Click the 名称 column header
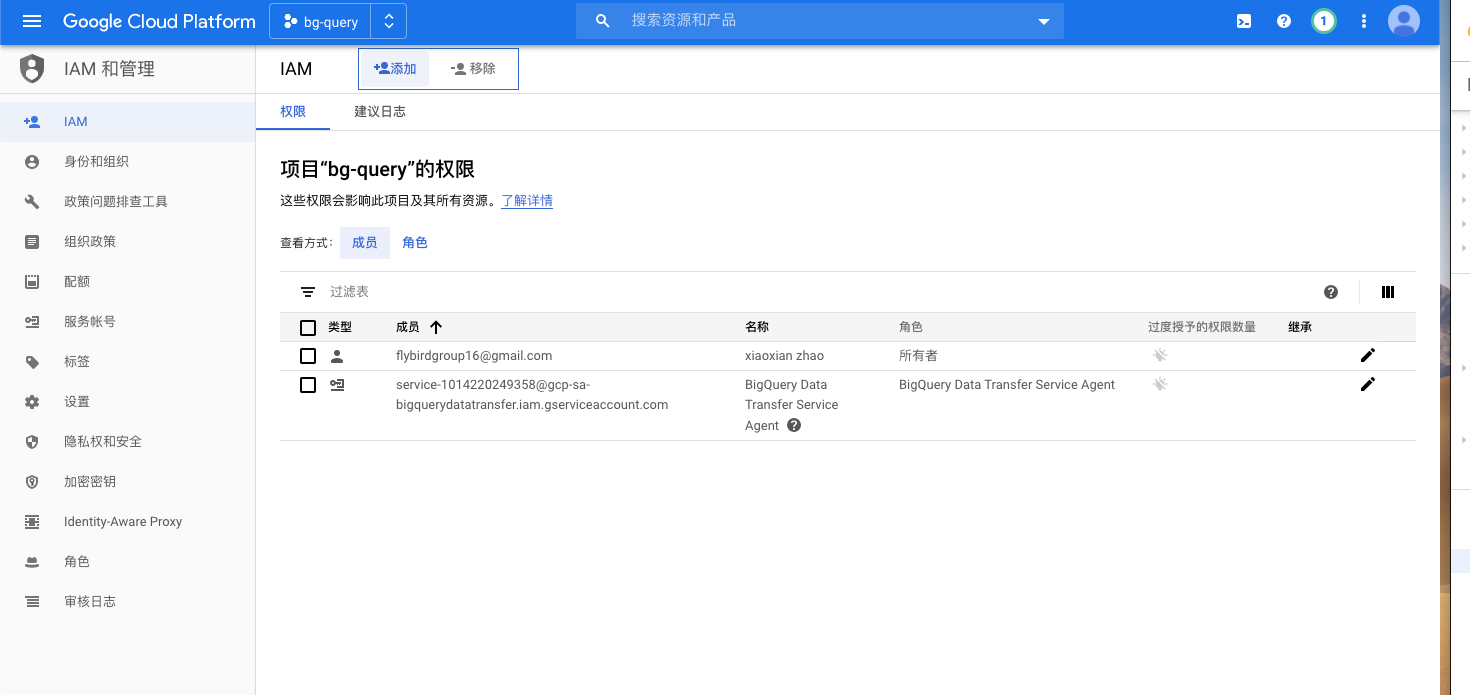This screenshot has height=695, width=1470. click(x=757, y=327)
